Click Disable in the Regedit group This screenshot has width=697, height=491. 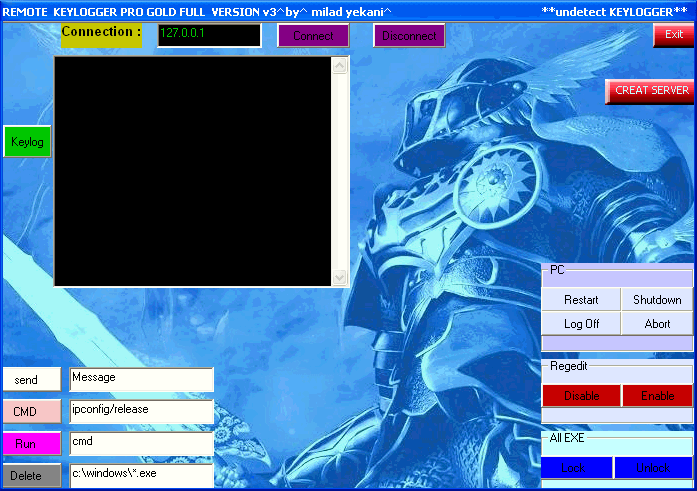pyautogui.click(x=581, y=396)
